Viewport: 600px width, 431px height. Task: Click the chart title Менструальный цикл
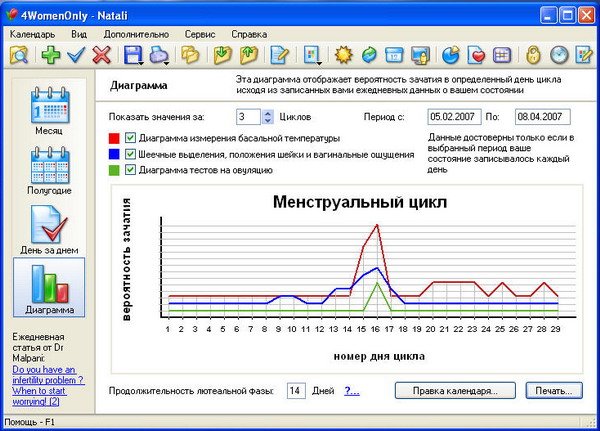(360, 202)
